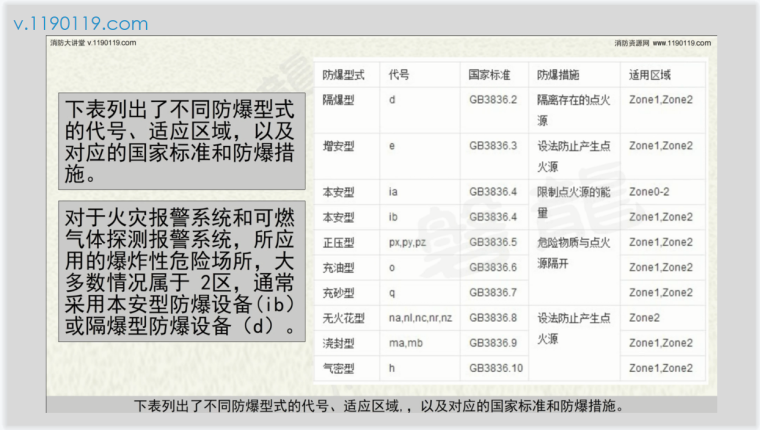Click the na,nl,nc,nr,nz code cell

pyautogui.click(x=420, y=318)
